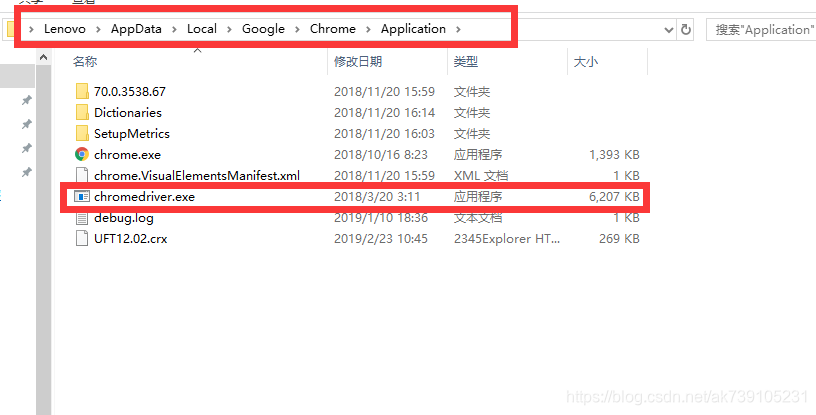Select the SetupMetrics folder icon
Viewport: 816px width, 415px height.
82,134
